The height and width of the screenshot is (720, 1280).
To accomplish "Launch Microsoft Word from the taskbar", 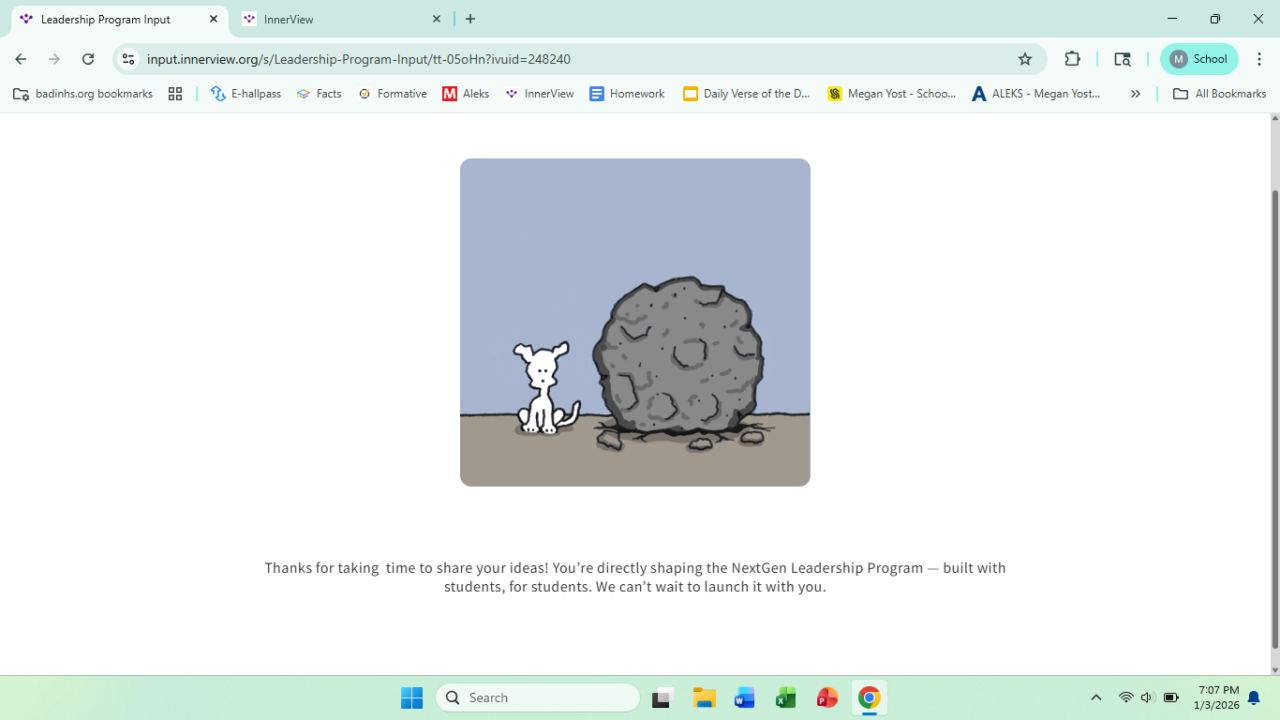I will click(745, 698).
